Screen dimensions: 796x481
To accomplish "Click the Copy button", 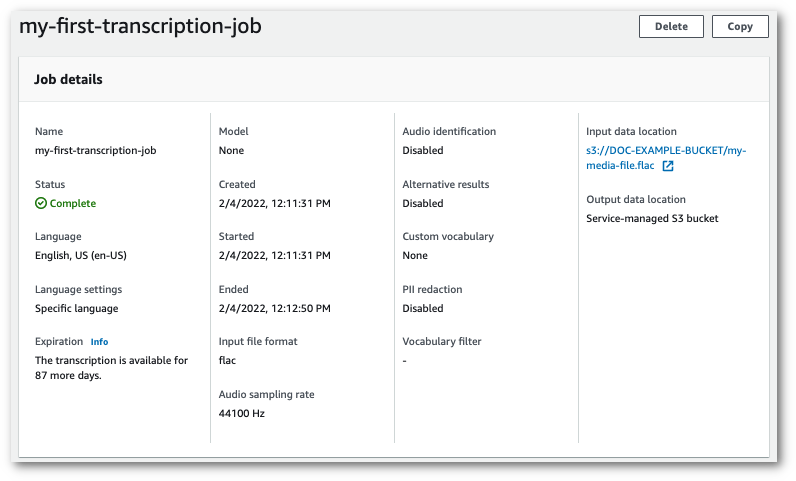I will [740, 27].
